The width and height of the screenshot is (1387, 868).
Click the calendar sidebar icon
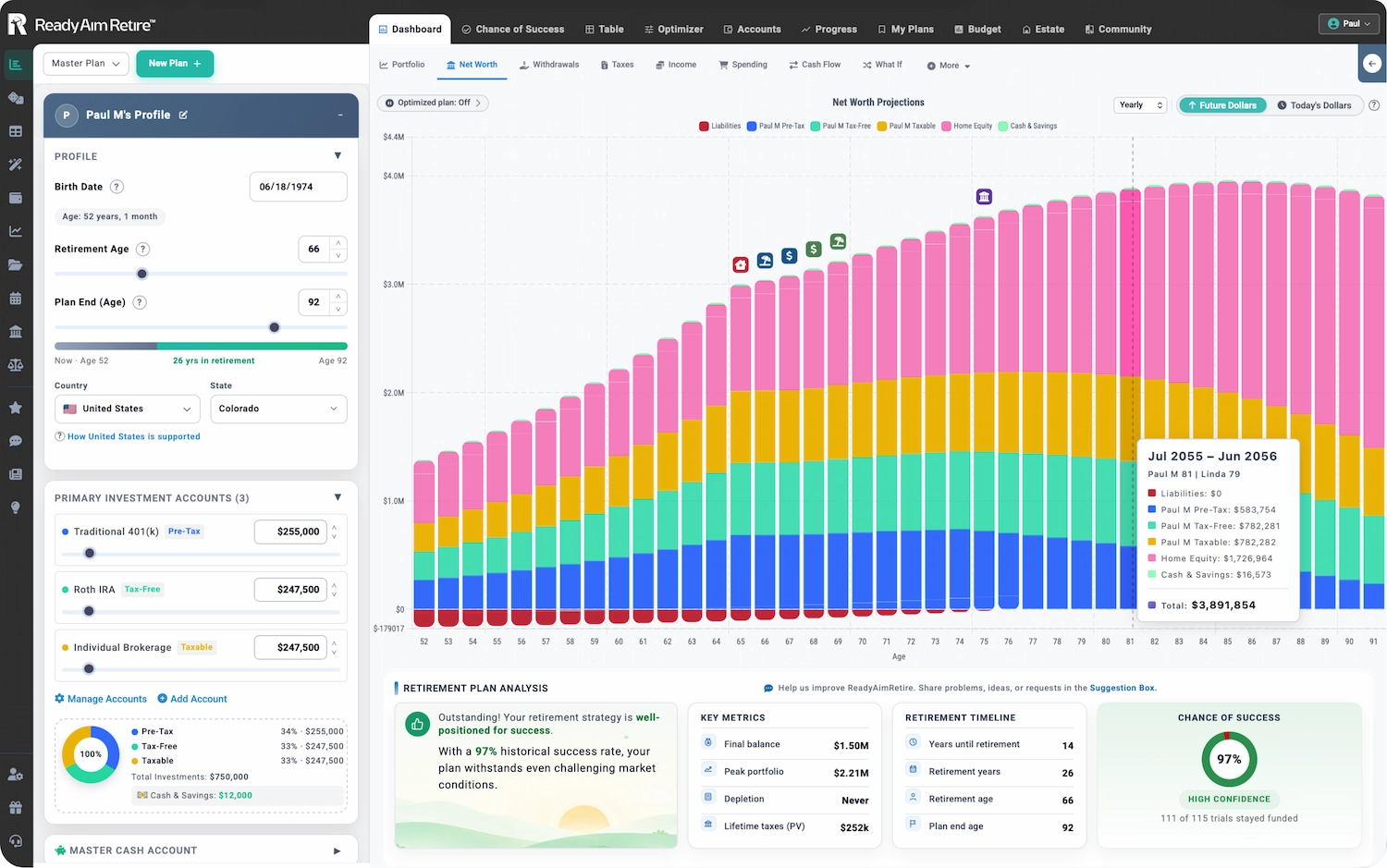(x=16, y=299)
